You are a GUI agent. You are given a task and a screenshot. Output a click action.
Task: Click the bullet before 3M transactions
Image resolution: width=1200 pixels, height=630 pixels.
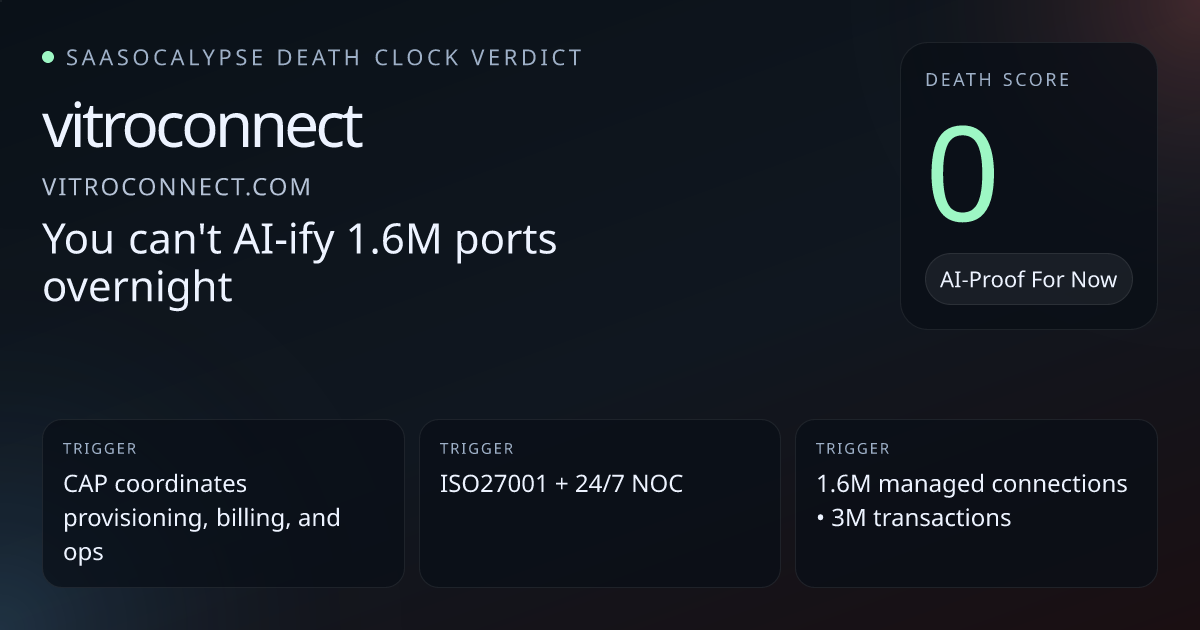pyautogui.click(x=821, y=518)
